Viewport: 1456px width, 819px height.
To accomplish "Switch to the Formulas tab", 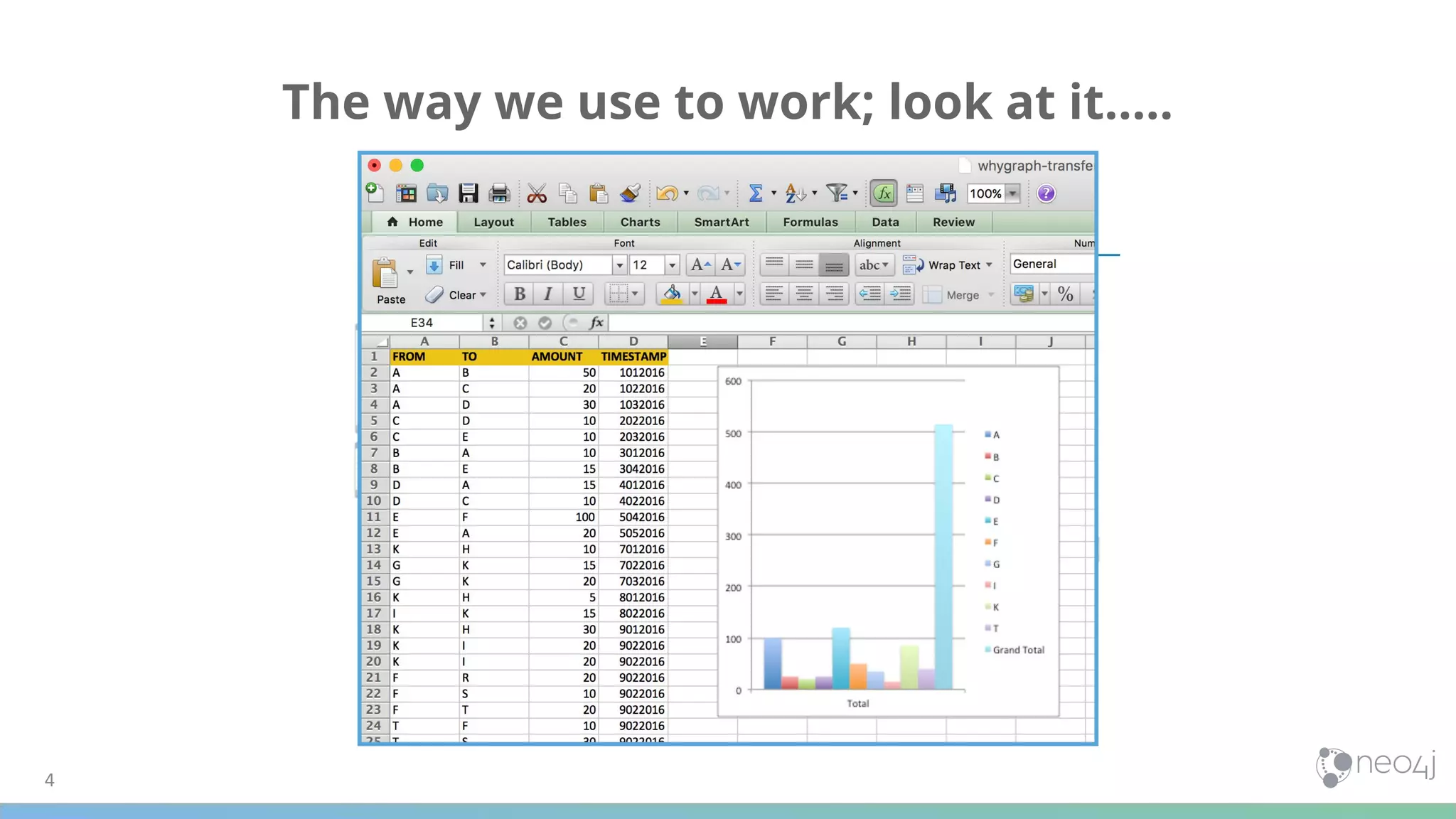I will (810, 222).
